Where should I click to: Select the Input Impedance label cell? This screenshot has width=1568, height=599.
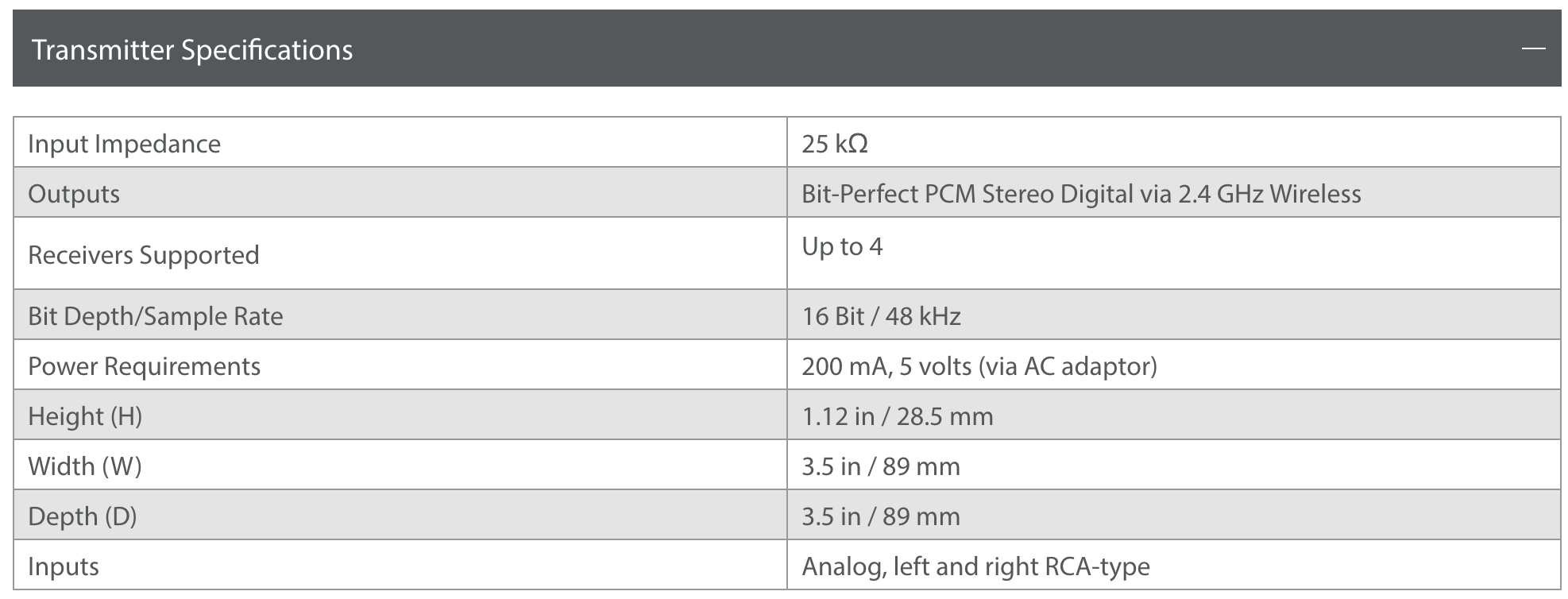(400, 143)
